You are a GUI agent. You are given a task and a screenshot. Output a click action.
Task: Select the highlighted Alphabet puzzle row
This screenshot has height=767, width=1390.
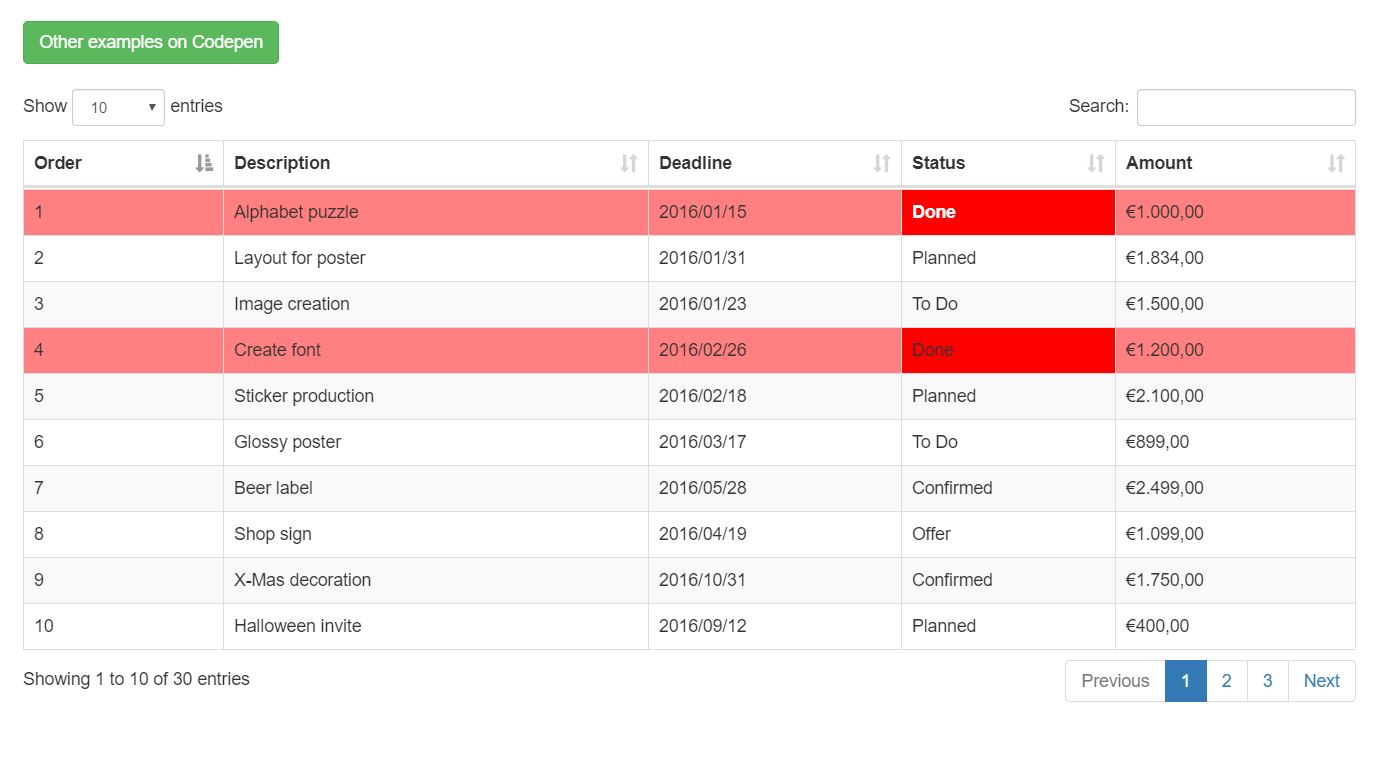[x=295, y=211]
